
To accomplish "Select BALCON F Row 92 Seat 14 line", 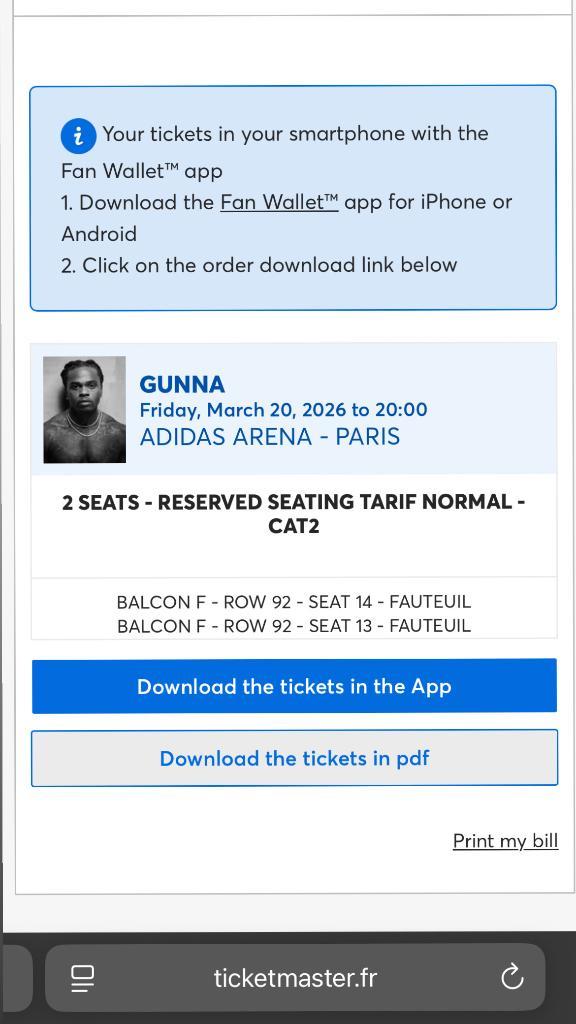I will point(294,601).
